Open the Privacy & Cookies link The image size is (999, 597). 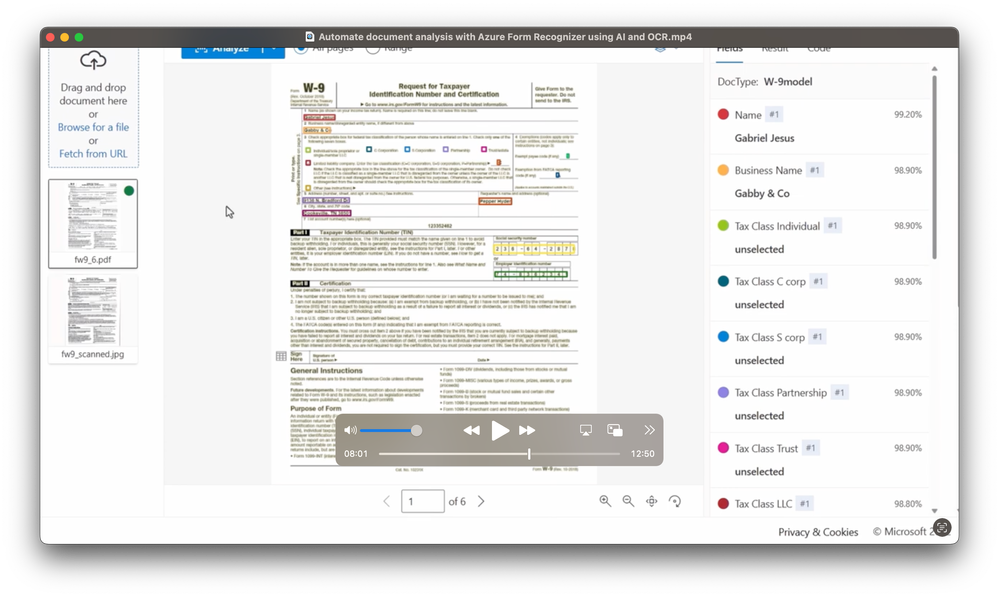pos(818,532)
